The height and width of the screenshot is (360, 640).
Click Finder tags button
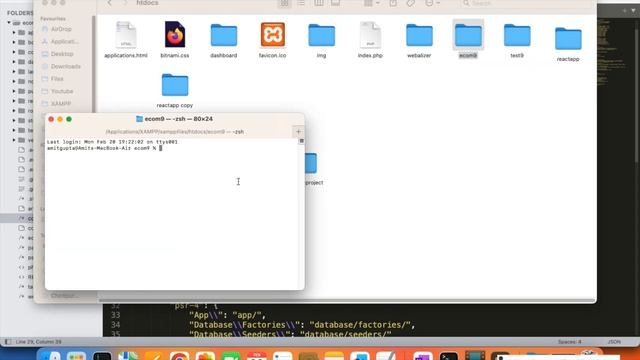click(x=411, y=3)
